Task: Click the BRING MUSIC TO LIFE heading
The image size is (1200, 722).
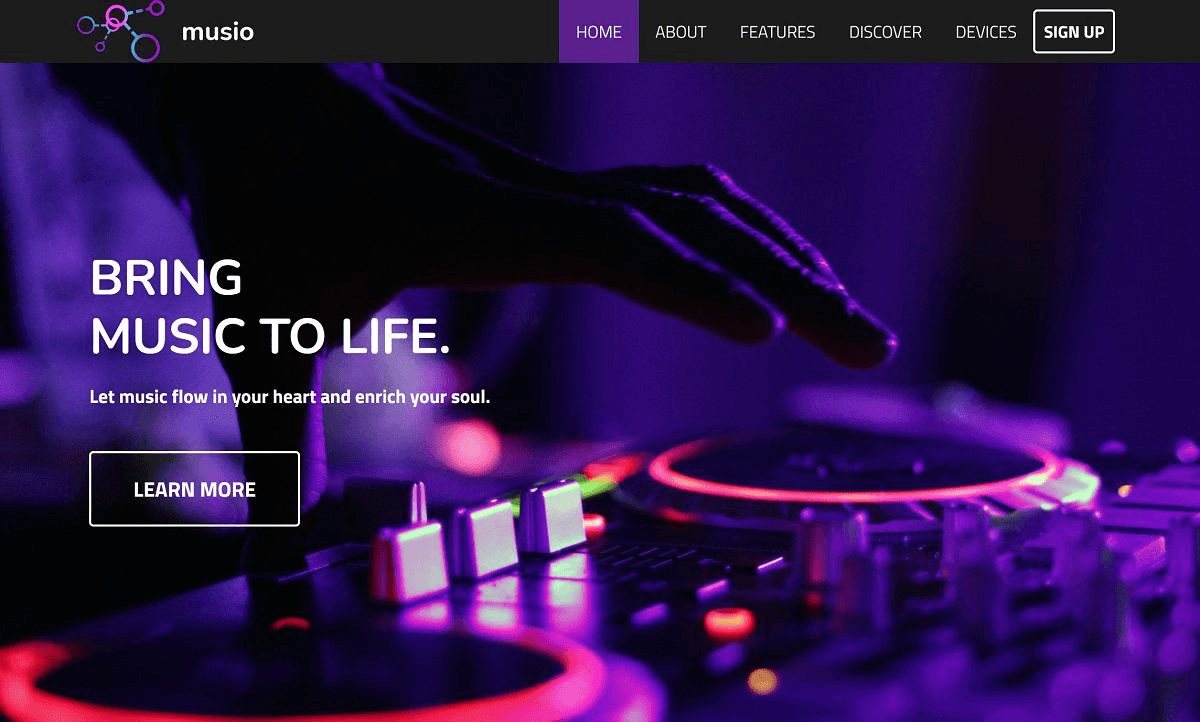Action: 270,307
